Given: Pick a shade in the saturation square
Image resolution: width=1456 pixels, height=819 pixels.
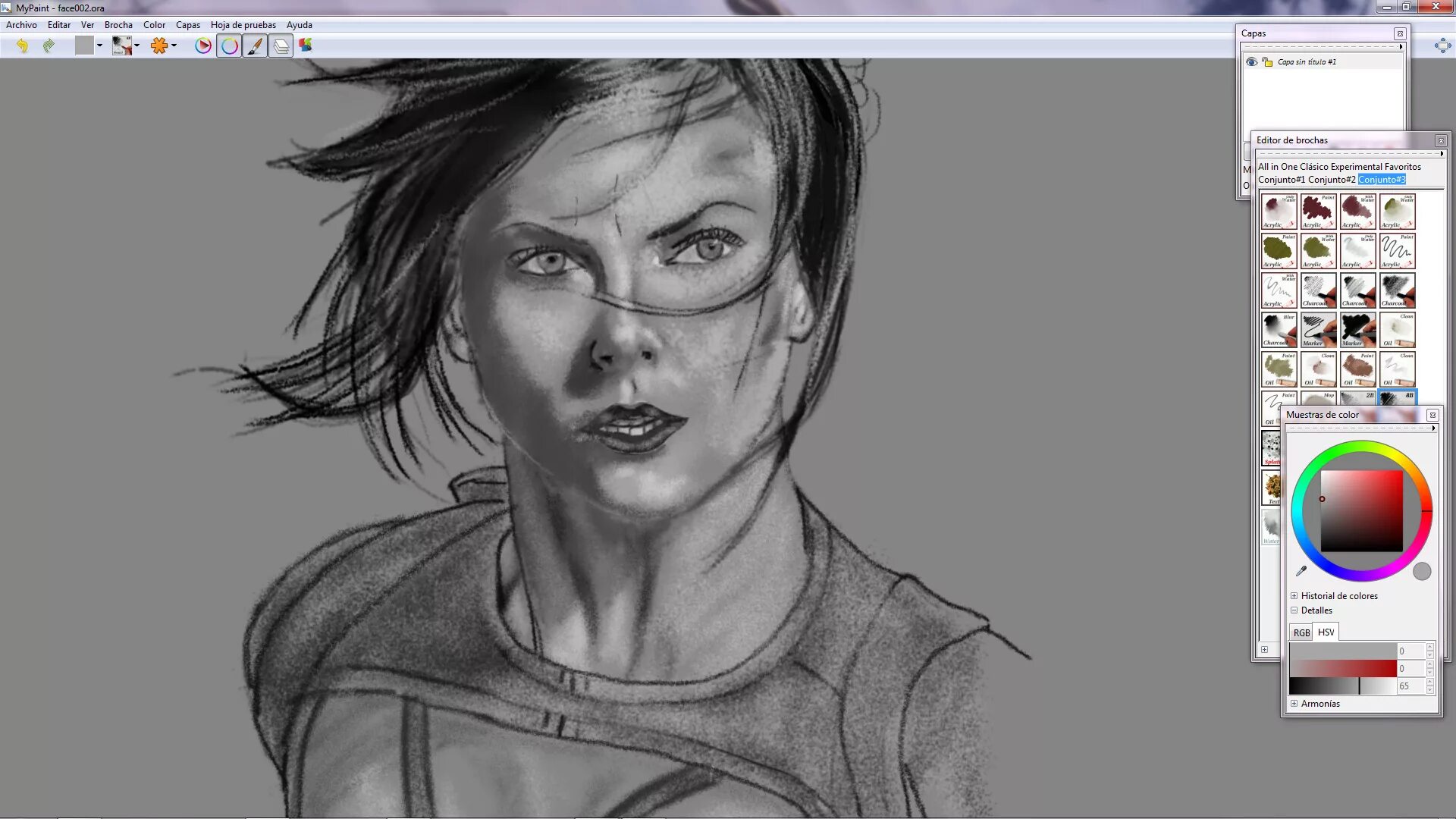Looking at the screenshot, I should tap(1361, 510).
